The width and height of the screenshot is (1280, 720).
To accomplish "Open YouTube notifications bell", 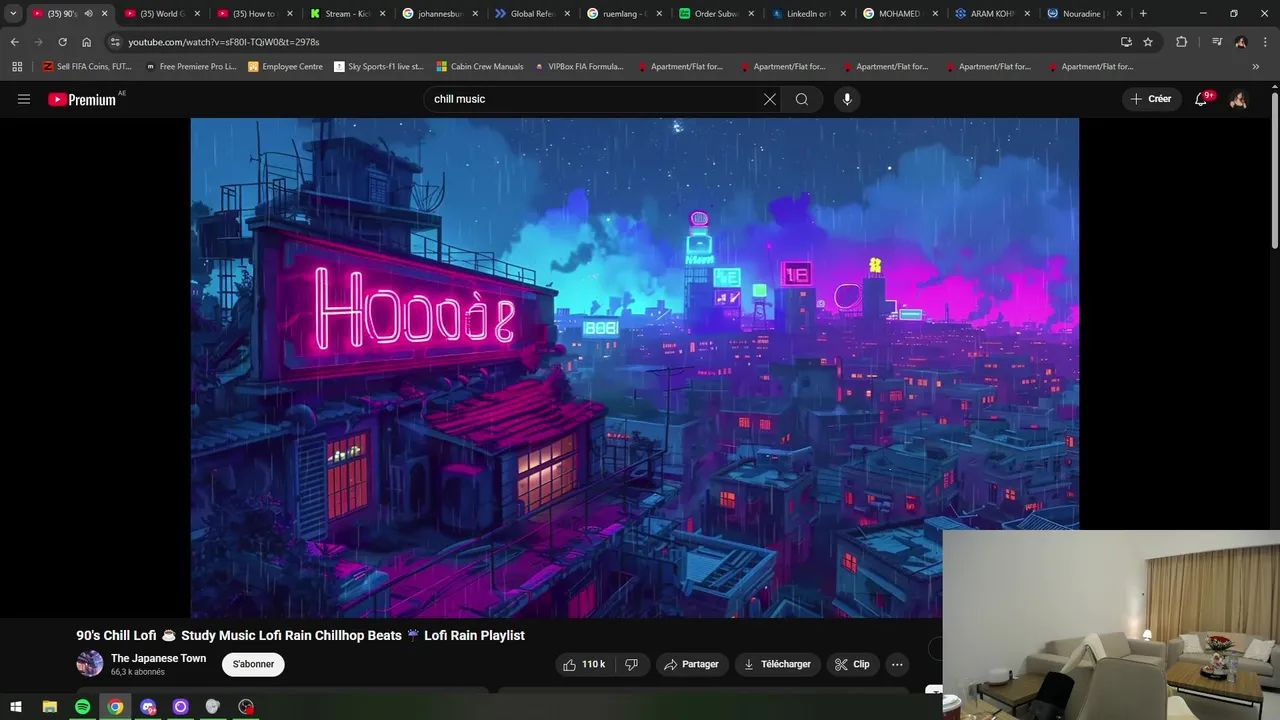I will tap(1201, 99).
